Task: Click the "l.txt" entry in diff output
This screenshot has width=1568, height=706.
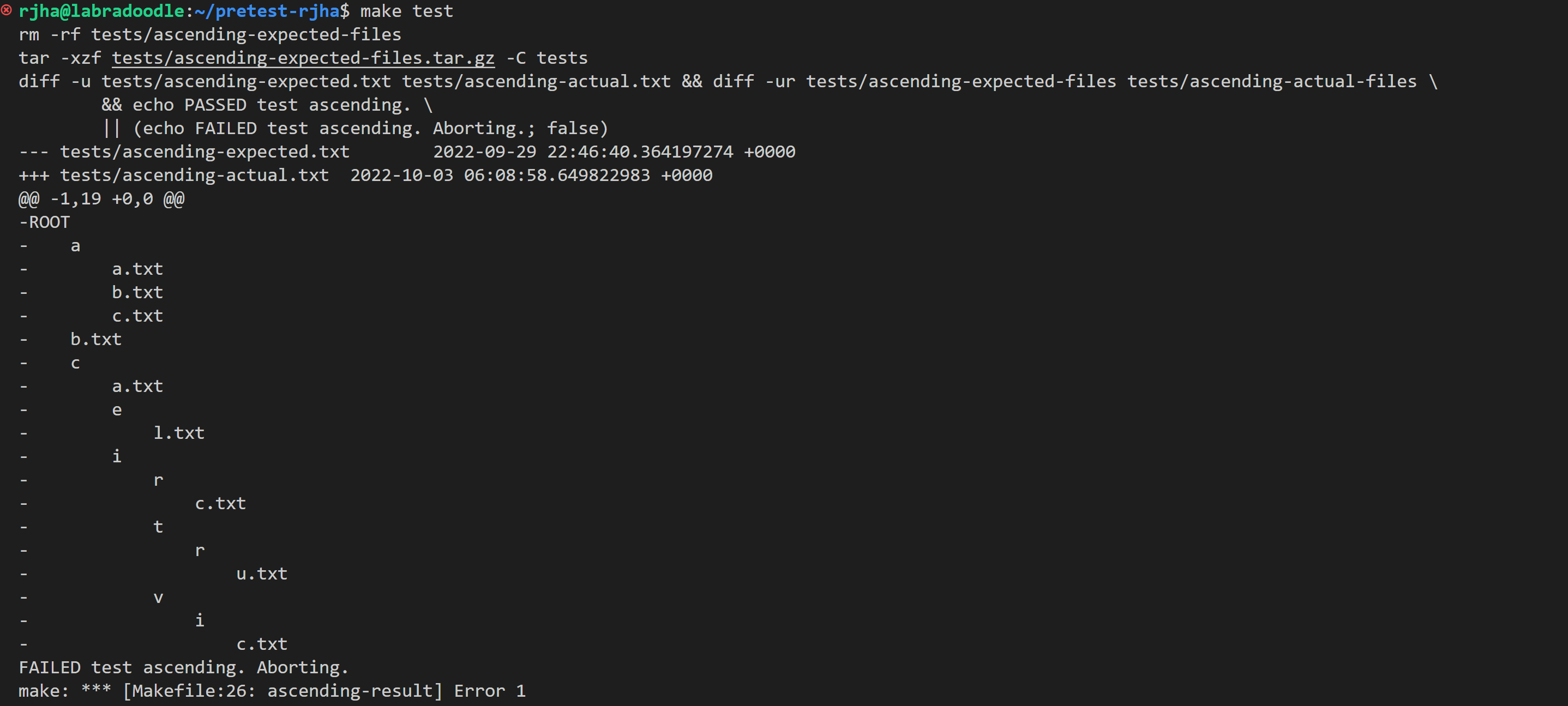Action: (x=178, y=433)
